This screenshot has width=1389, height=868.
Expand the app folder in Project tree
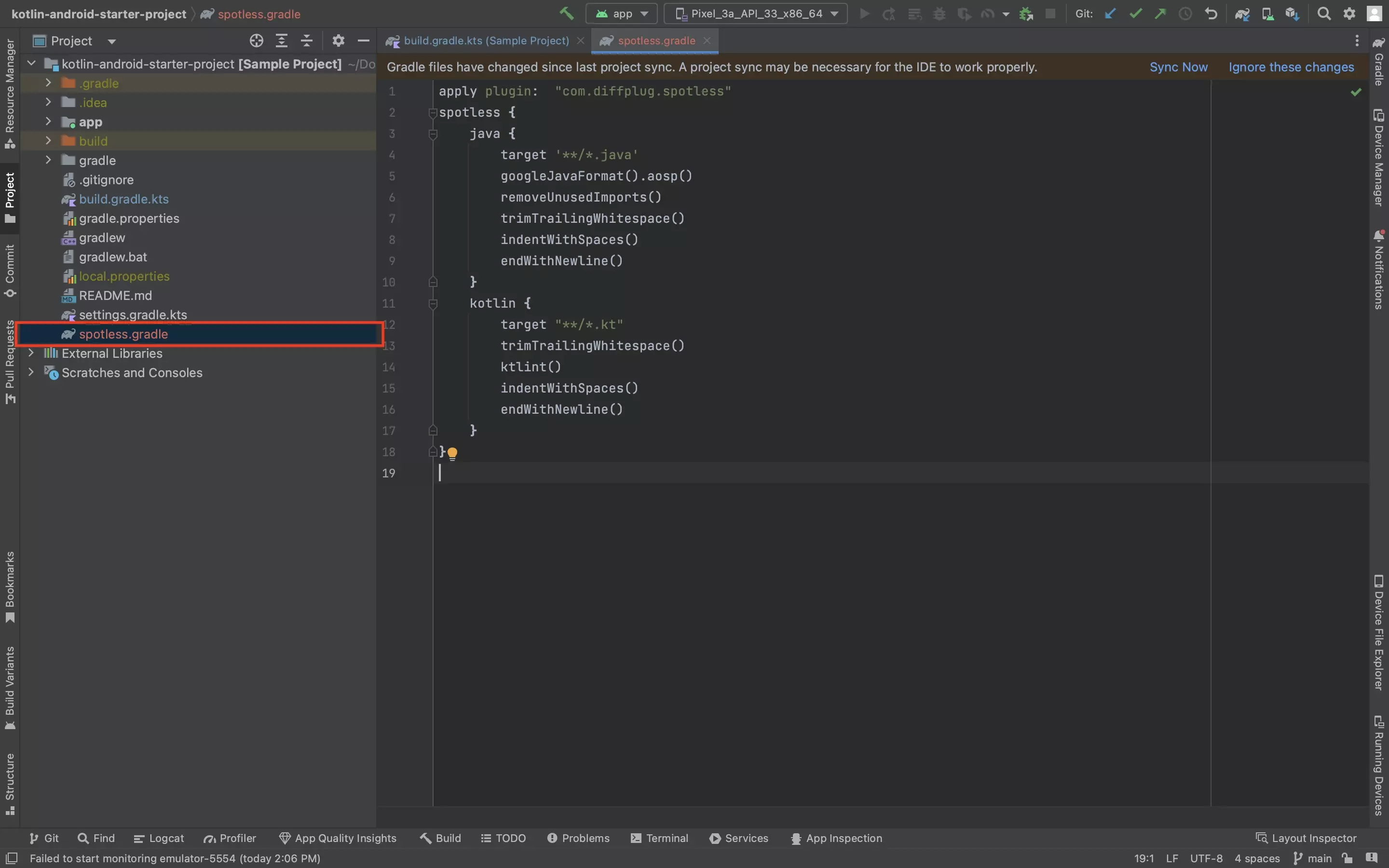(47, 121)
